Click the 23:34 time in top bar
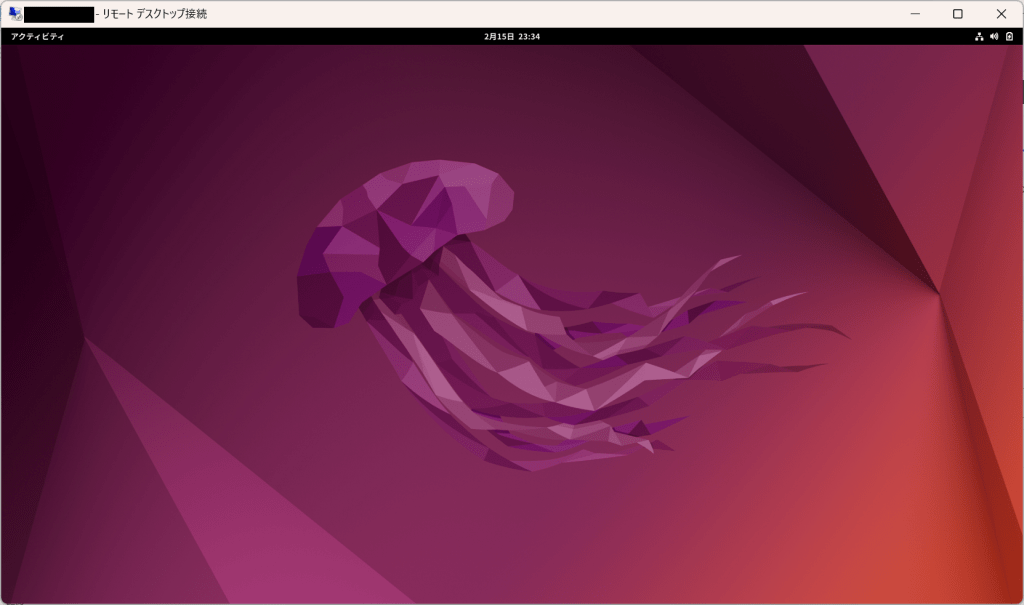The image size is (1024, 605). coord(529,37)
